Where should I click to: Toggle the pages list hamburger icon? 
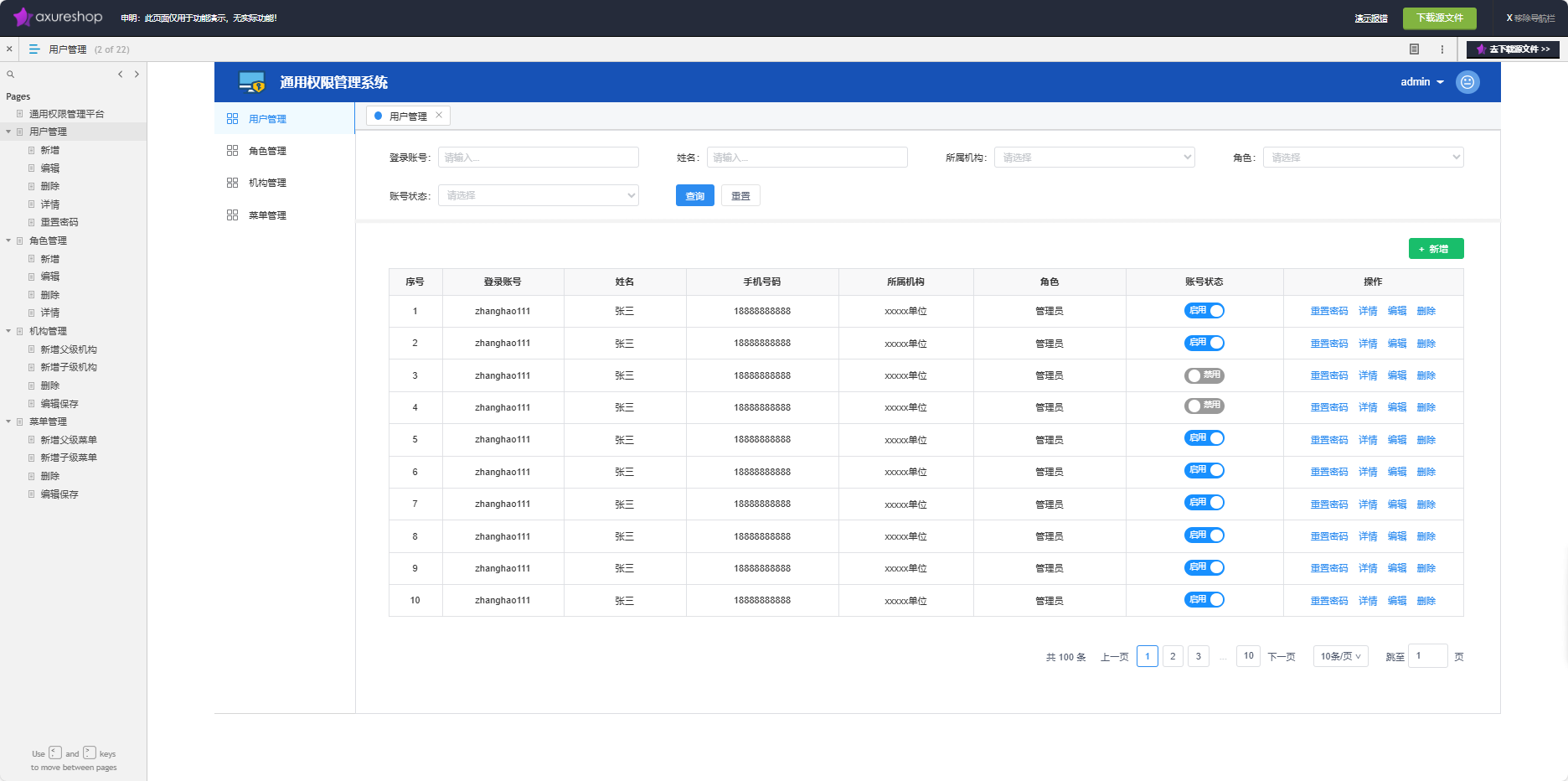[x=34, y=49]
